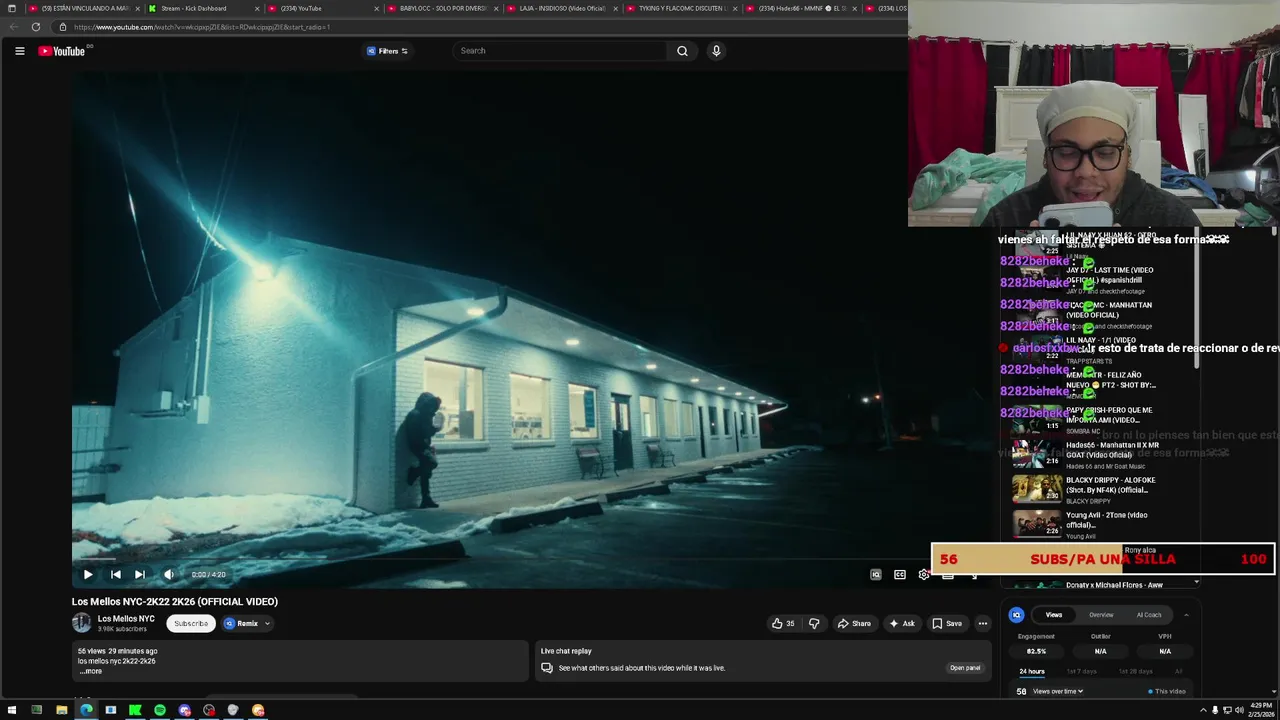Expand description with ...more

(x=91, y=671)
